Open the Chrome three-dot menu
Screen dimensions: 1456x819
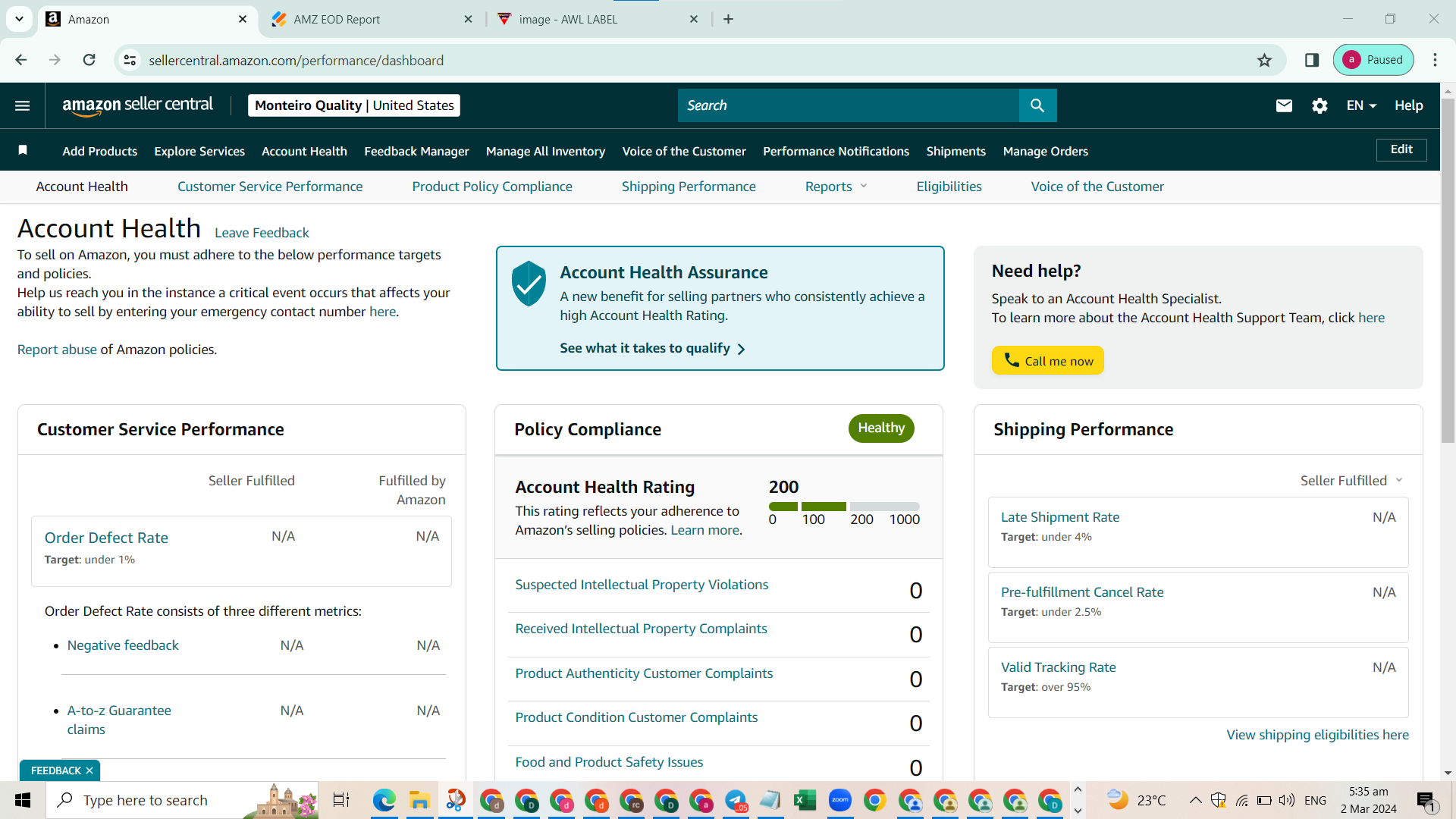coord(1435,60)
